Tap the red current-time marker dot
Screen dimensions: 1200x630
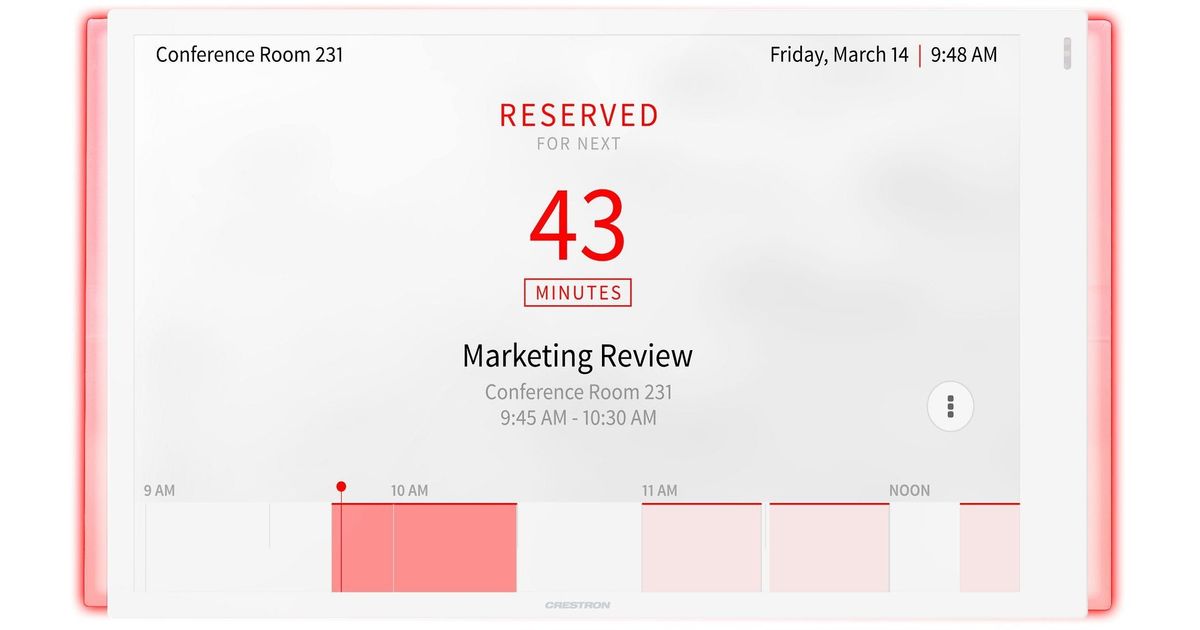tap(341, 487)
